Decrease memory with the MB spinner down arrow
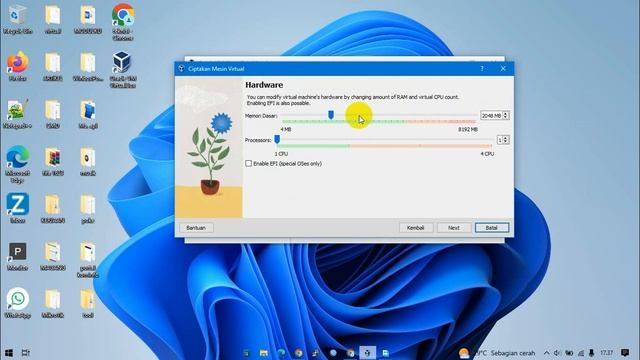 [506, 118]
